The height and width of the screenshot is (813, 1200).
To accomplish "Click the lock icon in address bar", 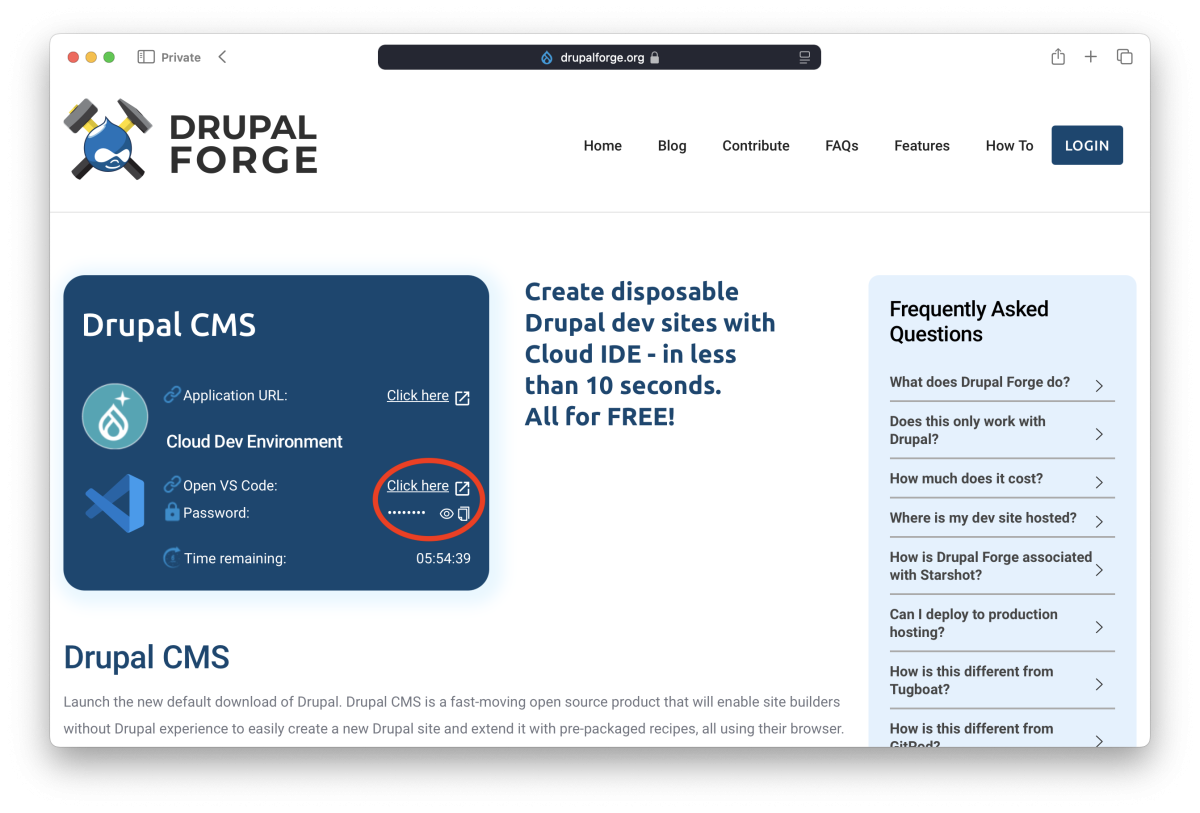I will 655,58.
